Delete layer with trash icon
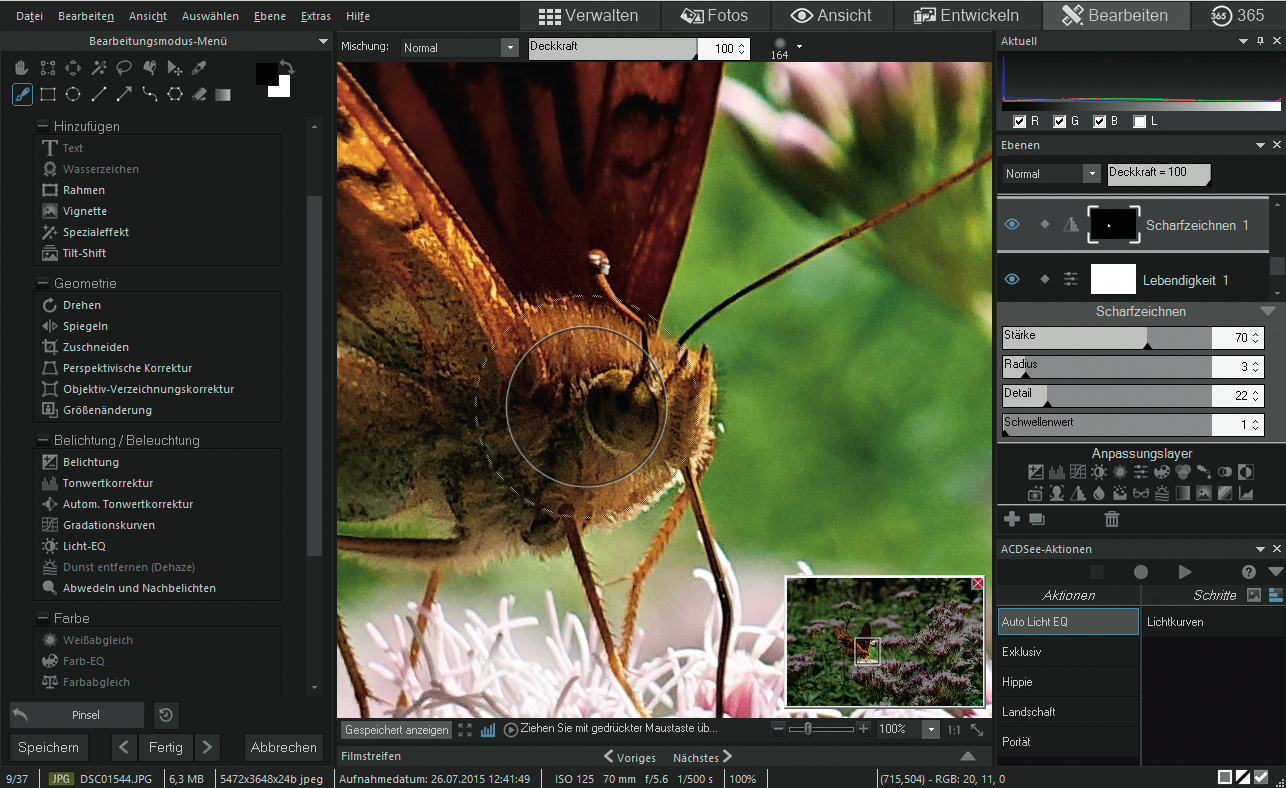The height and width of the screenshot is (788, 1286). tap(1111, 519)
